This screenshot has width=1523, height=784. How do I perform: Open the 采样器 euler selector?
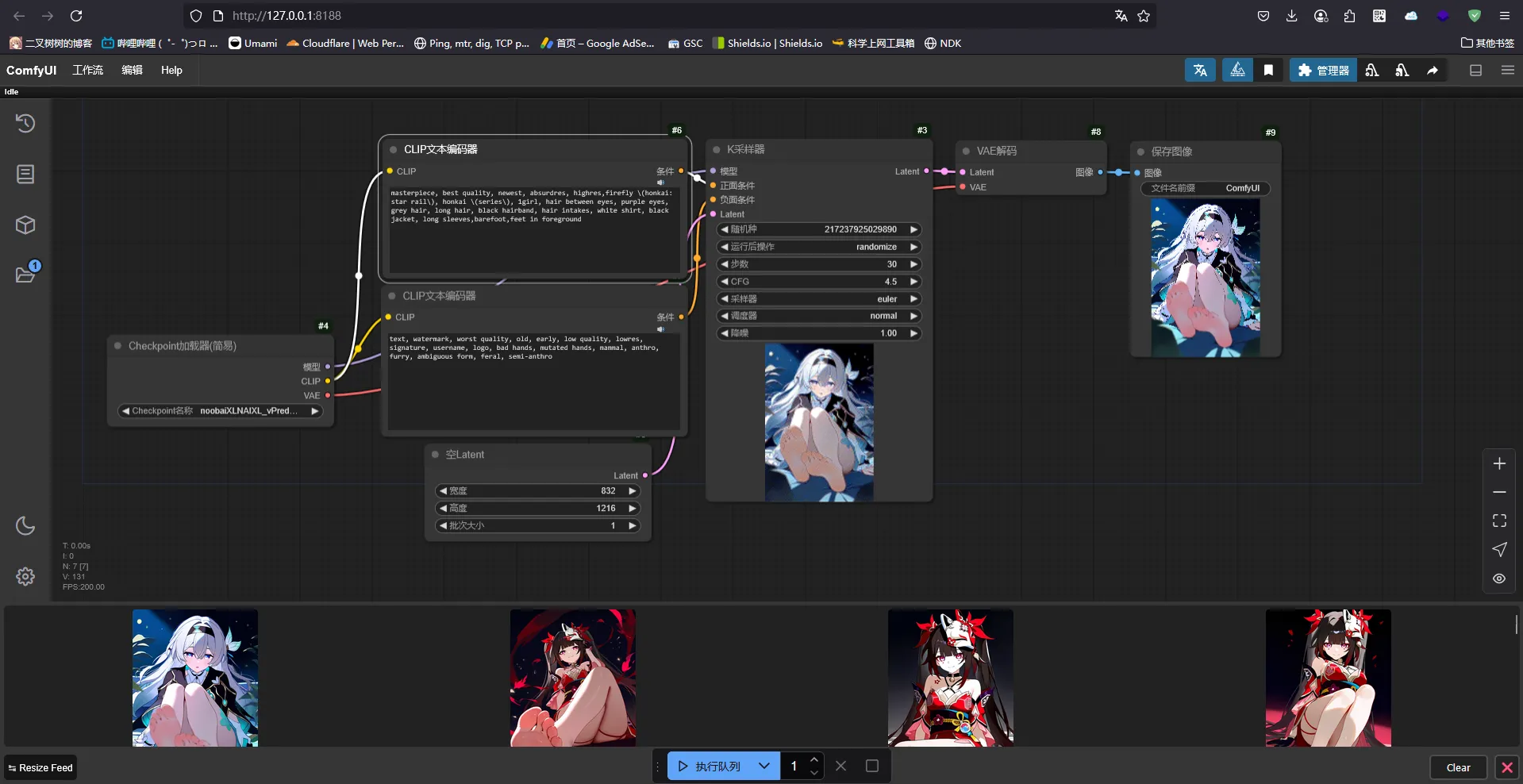point(818,299)
